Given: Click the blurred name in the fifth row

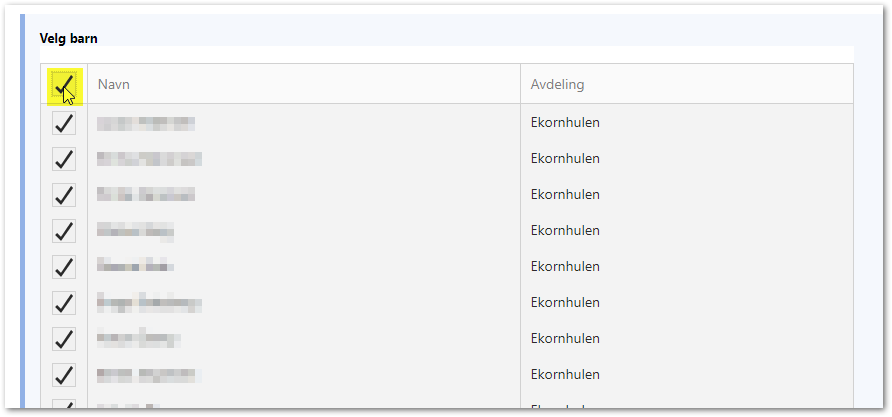Looking at the screenshot, I should pos(135,265).
